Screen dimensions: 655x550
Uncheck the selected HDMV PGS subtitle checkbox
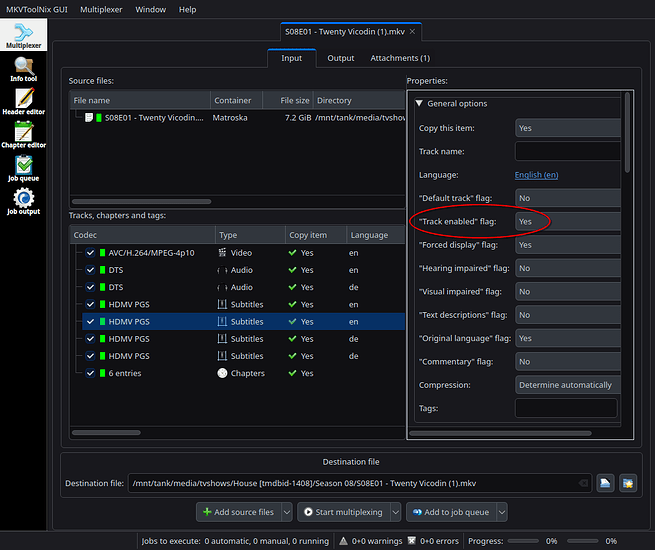coord(90,322)
